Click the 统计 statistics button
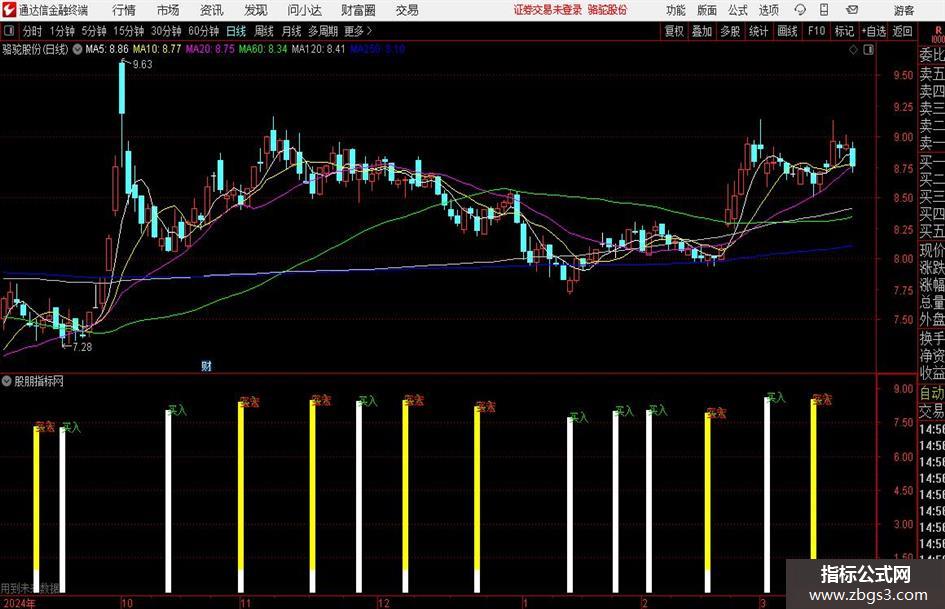The width and height of the screenshot is (945, 609). [758, 31]
